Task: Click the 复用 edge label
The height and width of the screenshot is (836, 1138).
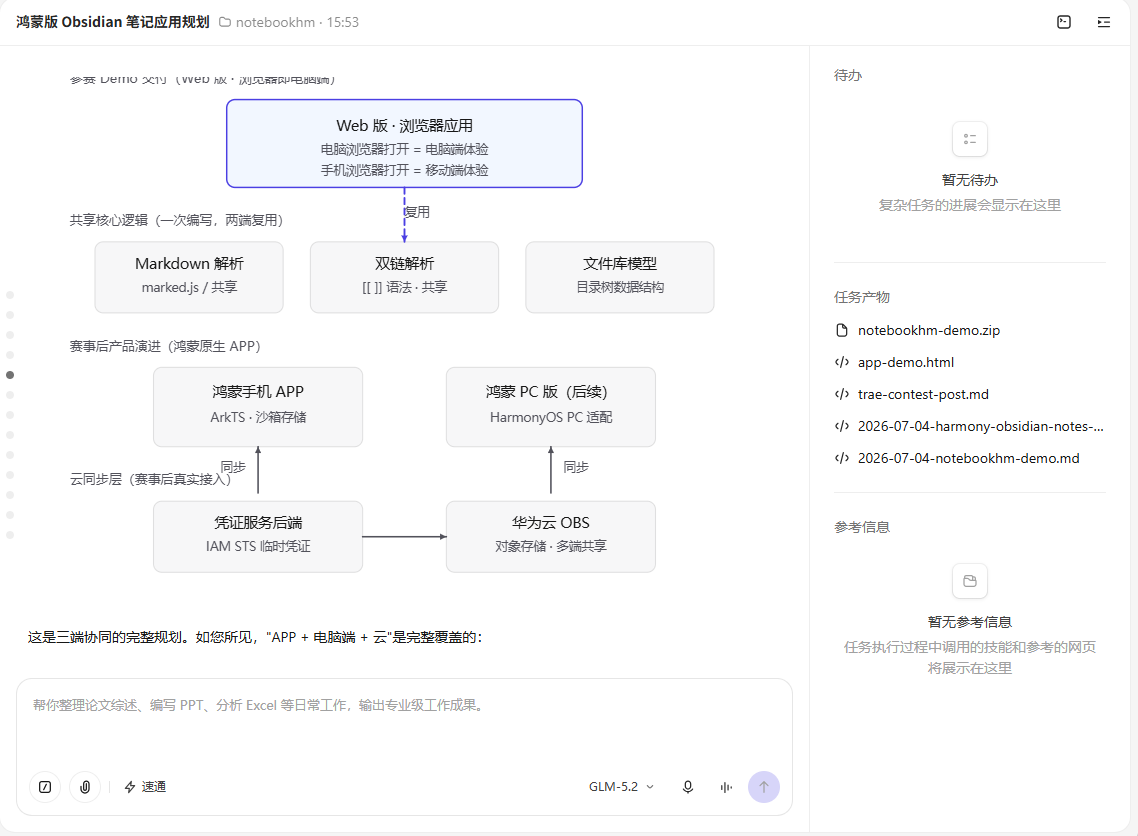Action: [x=417, y=212]
